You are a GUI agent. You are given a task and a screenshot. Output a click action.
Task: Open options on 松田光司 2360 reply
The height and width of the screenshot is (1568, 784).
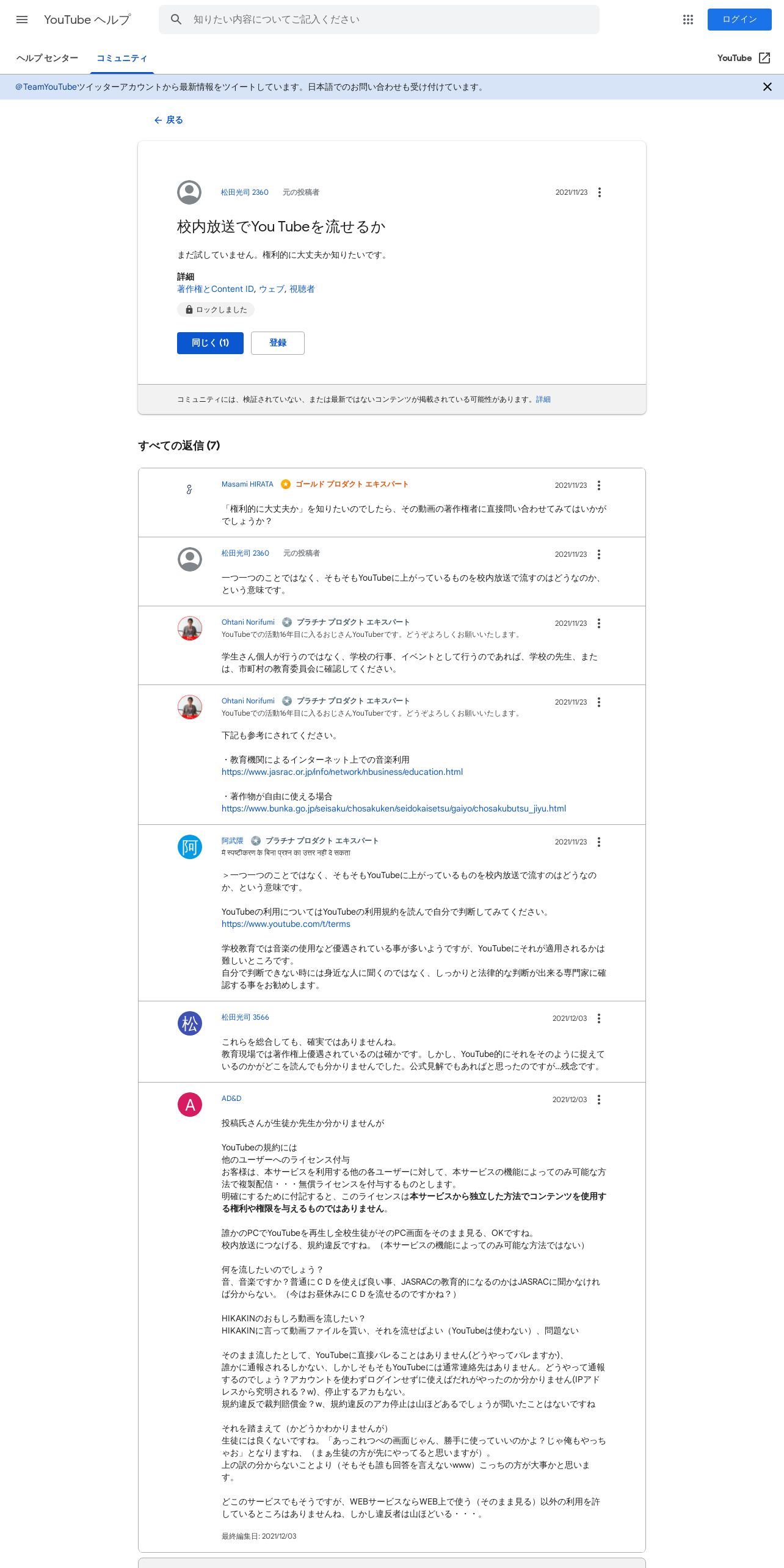(x=599, y=554)
